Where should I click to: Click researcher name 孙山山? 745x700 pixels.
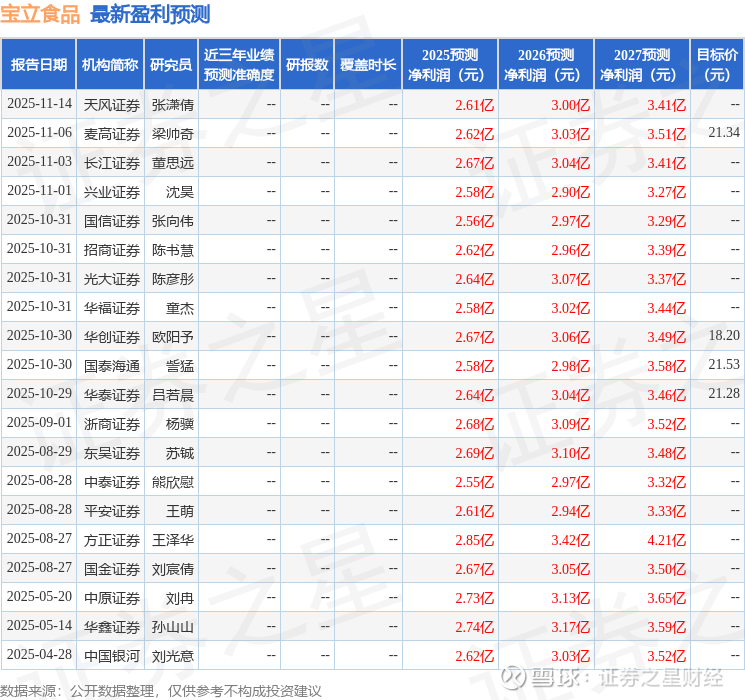click(x=173, y=627)
